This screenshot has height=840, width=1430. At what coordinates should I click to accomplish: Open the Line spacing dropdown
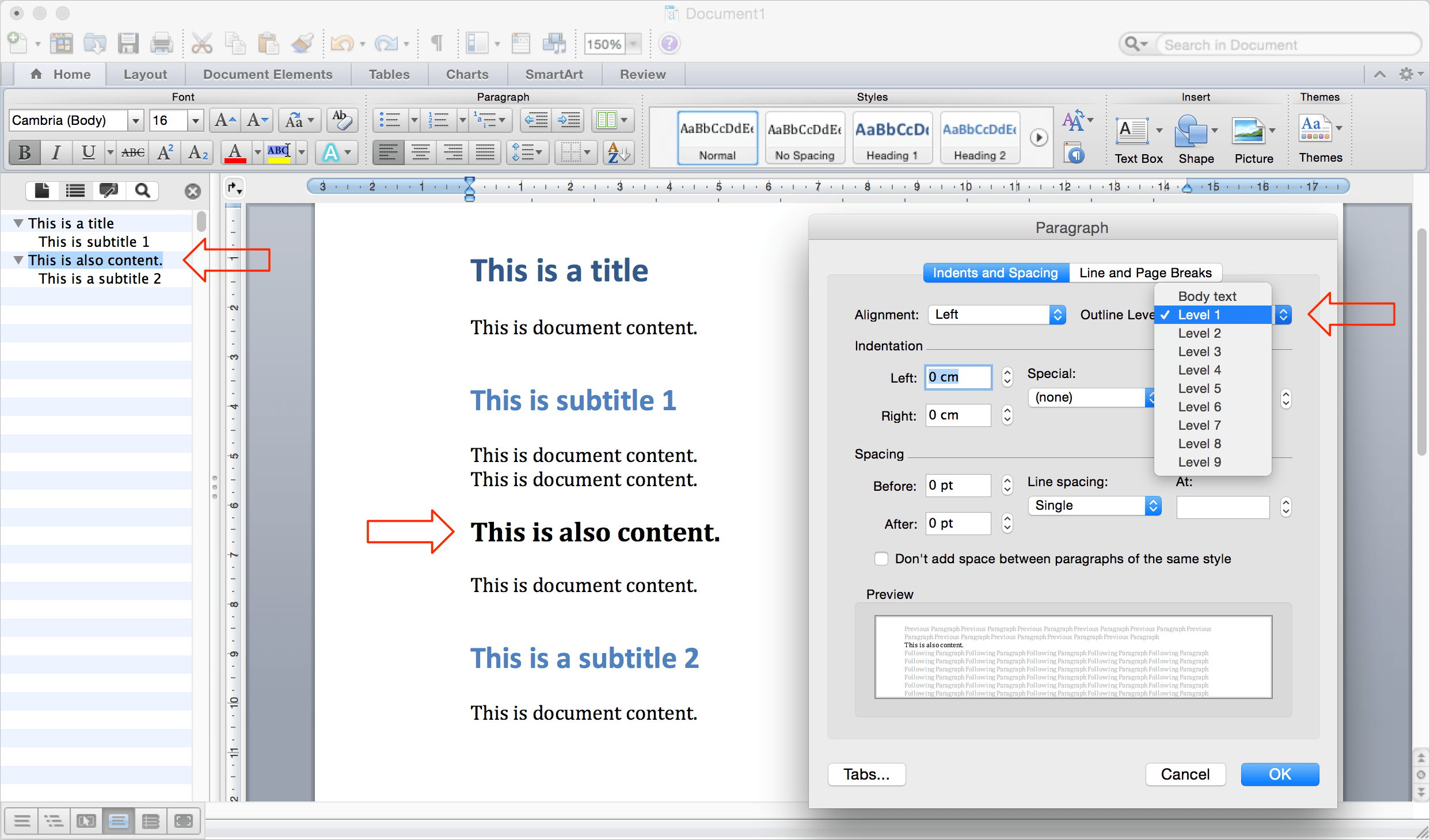coord(1094,505)
